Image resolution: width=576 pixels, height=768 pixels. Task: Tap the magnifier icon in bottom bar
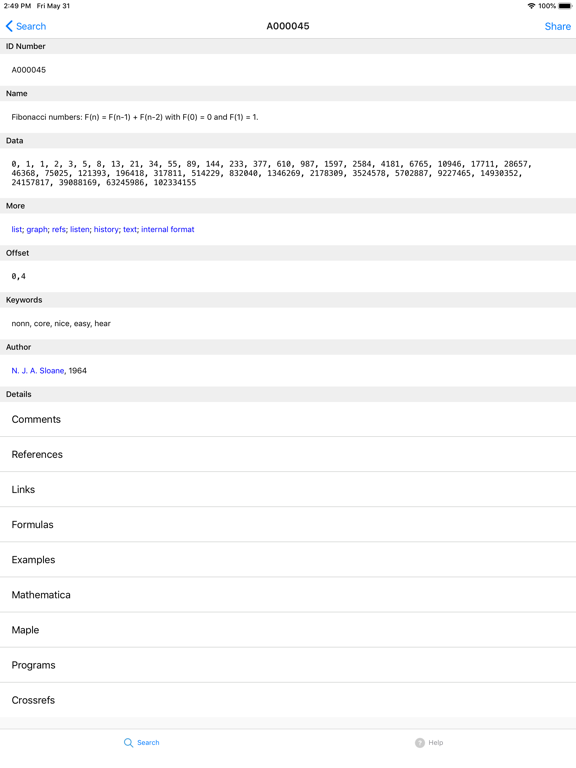[128, 743]
